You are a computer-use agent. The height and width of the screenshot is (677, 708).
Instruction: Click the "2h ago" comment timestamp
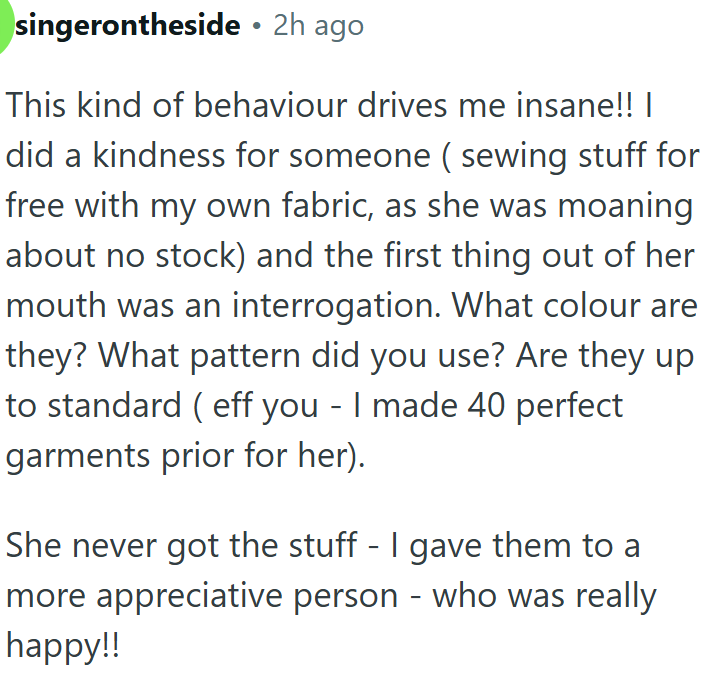pos(318,26)
